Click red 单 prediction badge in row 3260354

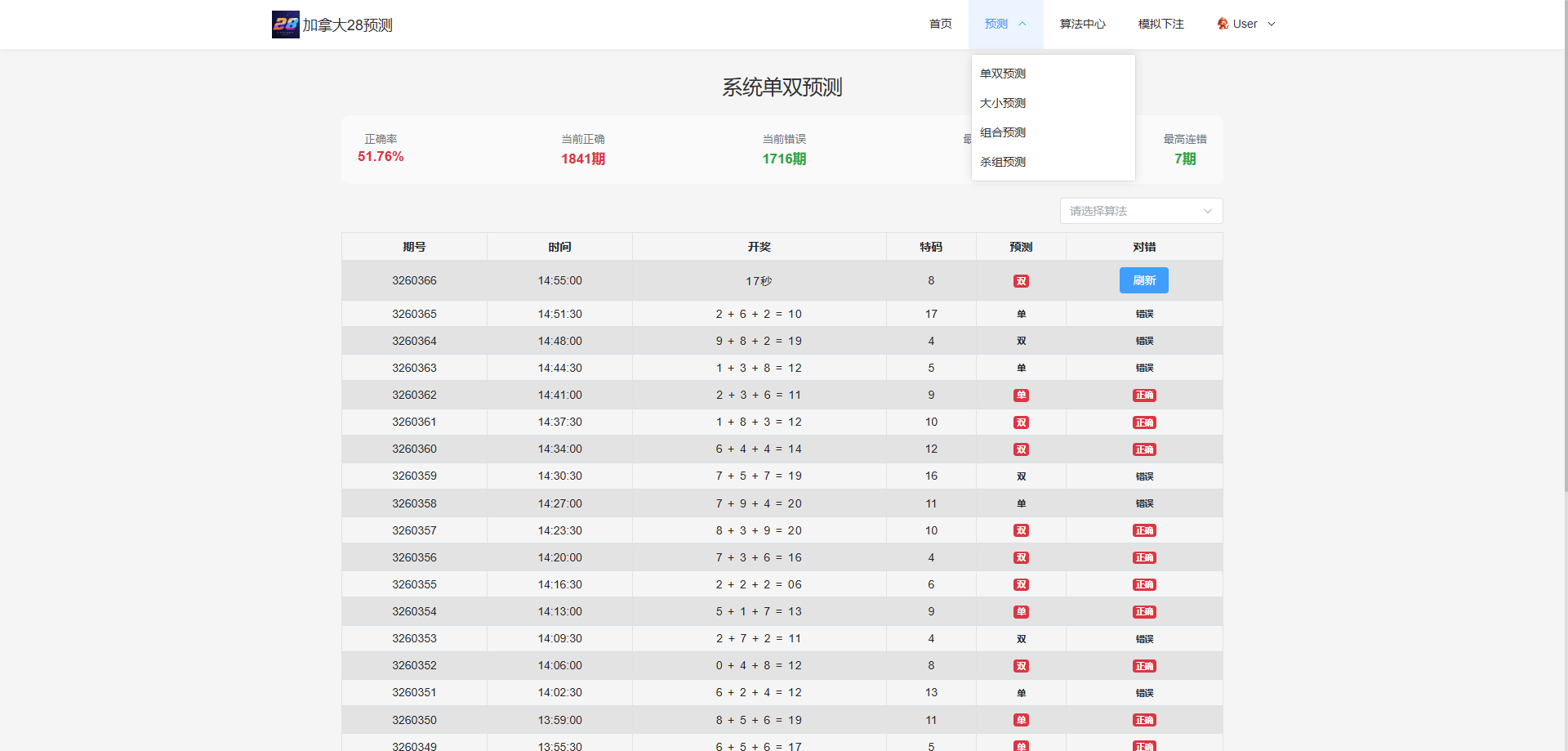pyautogui.click(x=1021, y=612)
